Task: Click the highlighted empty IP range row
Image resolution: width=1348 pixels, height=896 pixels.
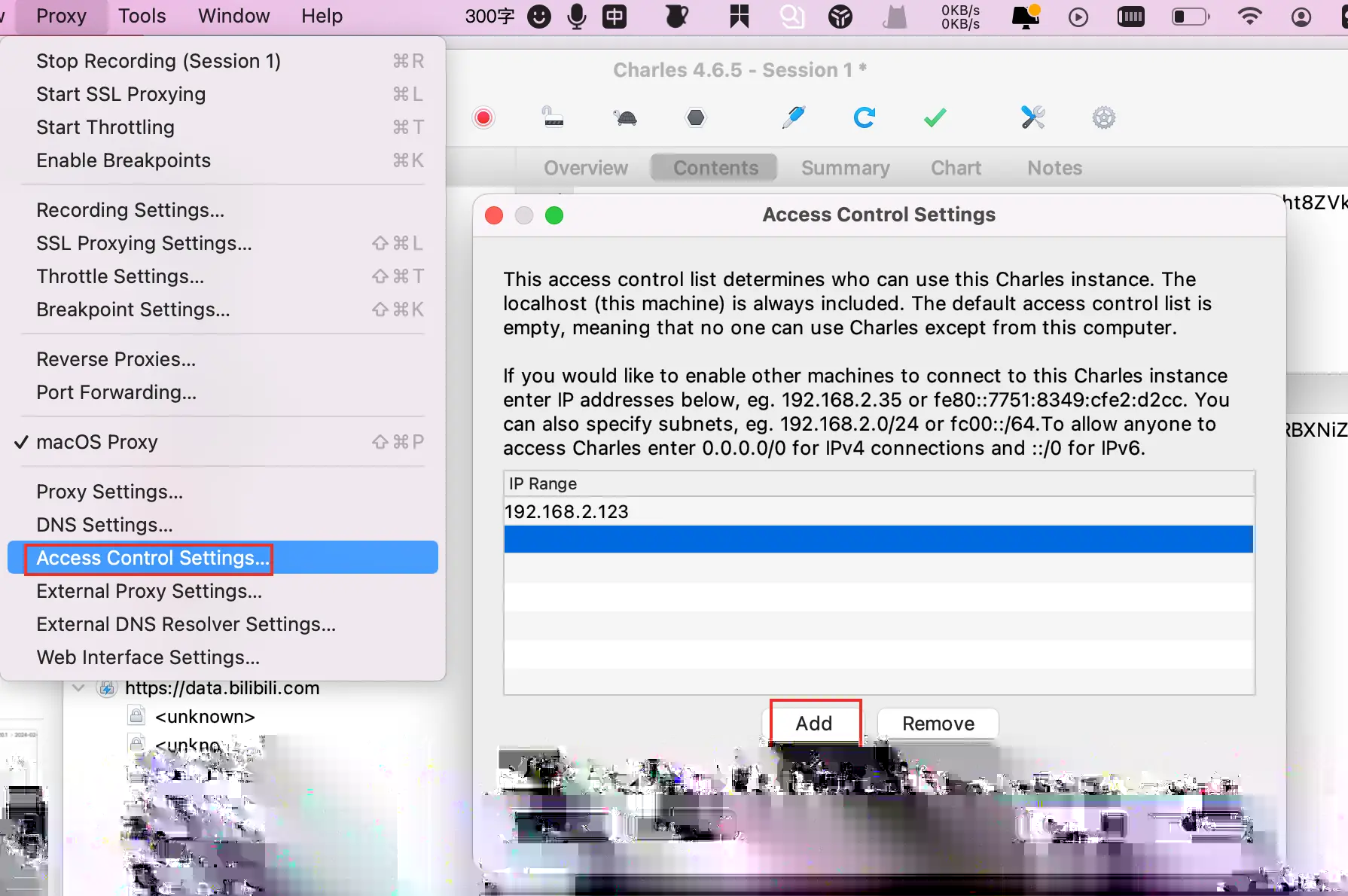Action: [878, 539]
